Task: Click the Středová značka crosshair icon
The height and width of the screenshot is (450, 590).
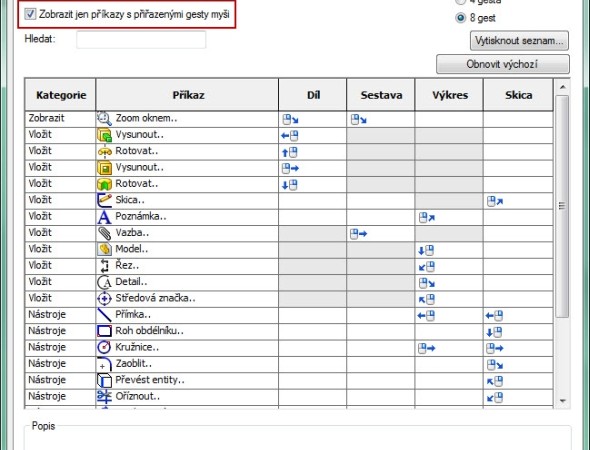Action: pos(104,299)
